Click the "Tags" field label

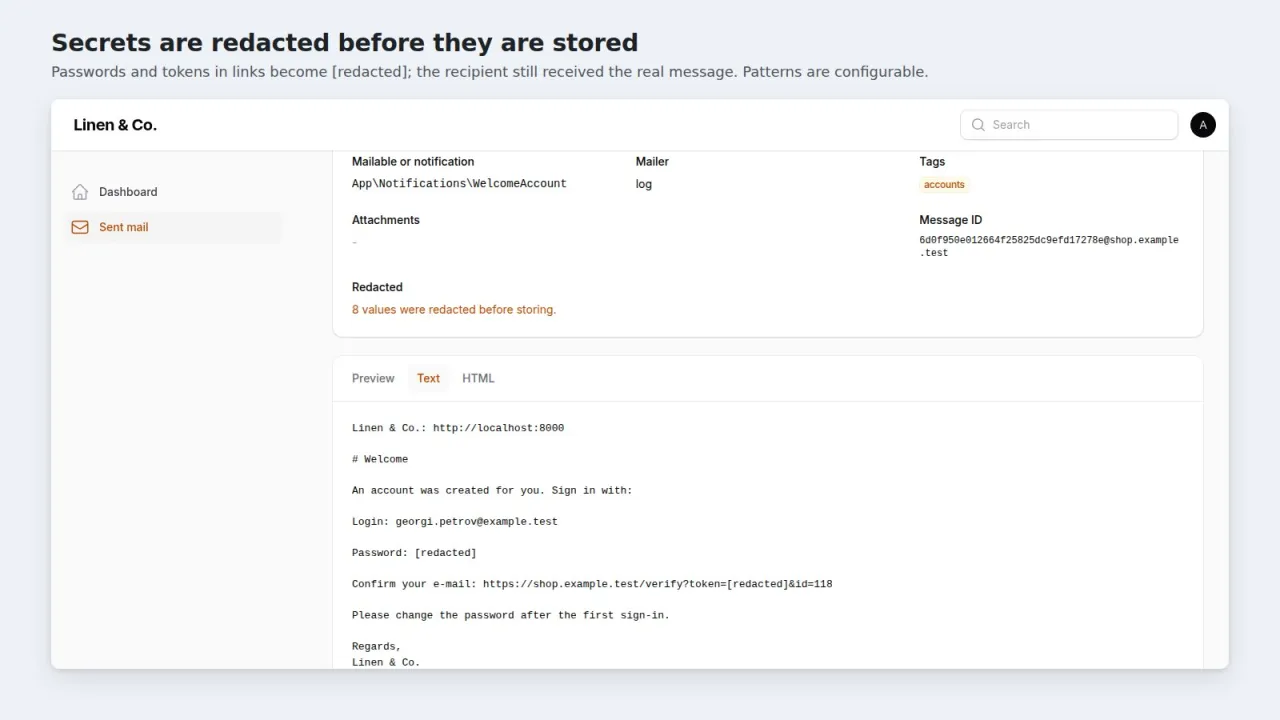(932, 162)
